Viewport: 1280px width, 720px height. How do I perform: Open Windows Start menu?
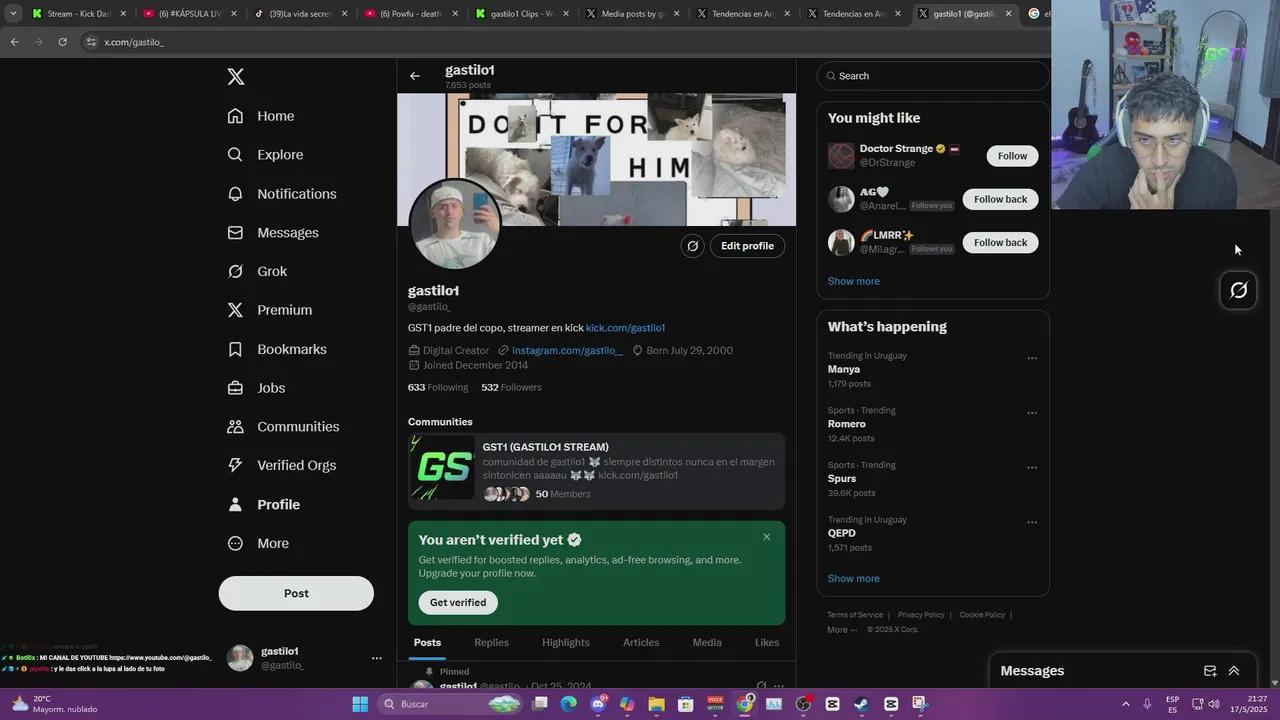coord(360,704)
